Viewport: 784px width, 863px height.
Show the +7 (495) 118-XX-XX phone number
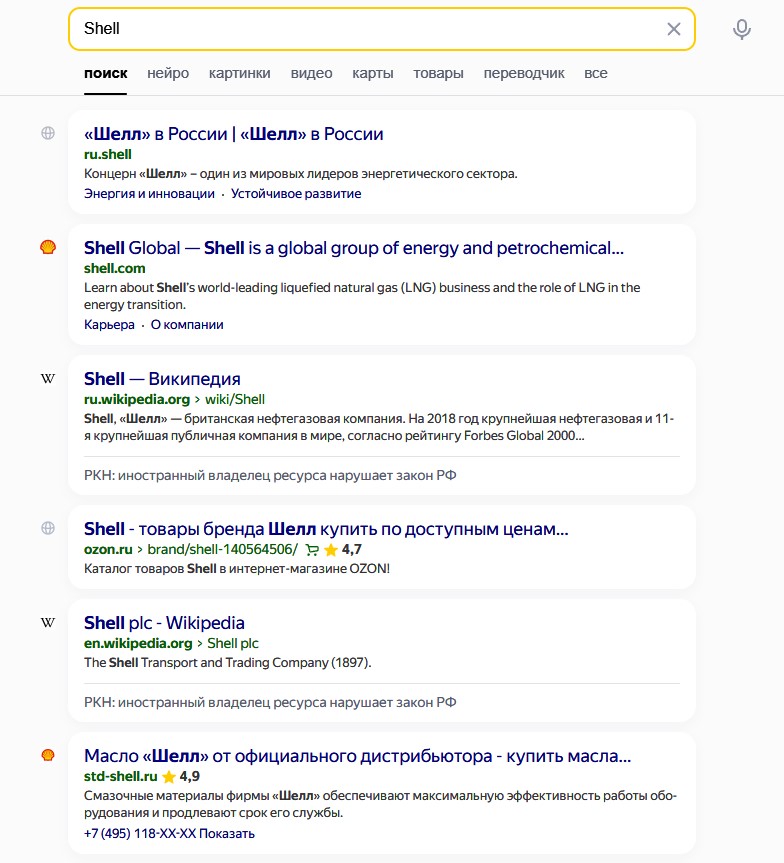click(x=169, y=833)
